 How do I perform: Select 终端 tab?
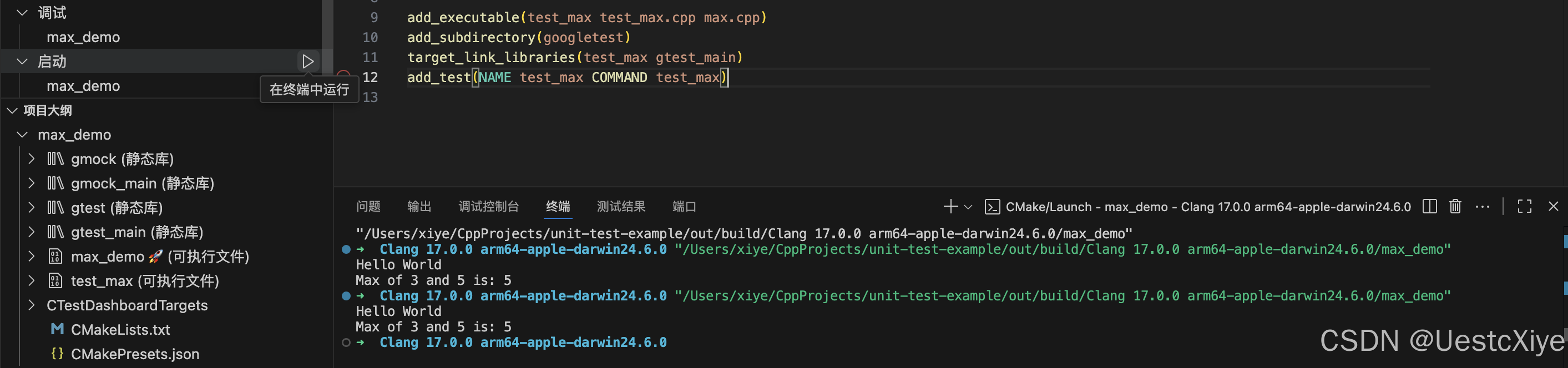click(x=558, y=207)
